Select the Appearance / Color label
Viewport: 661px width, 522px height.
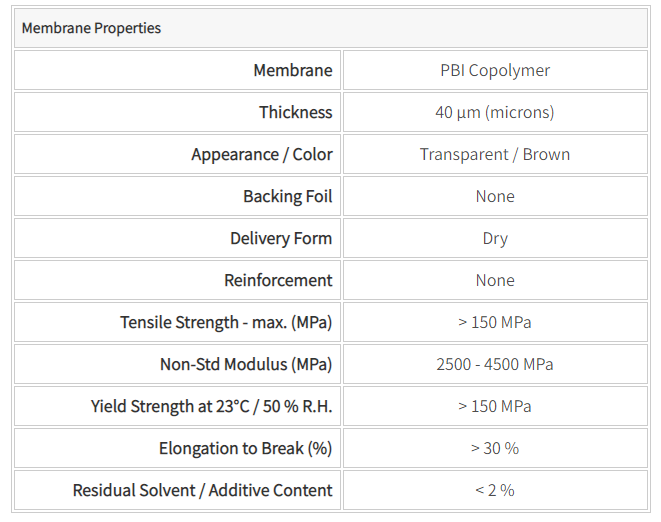[x=261, y=154]
